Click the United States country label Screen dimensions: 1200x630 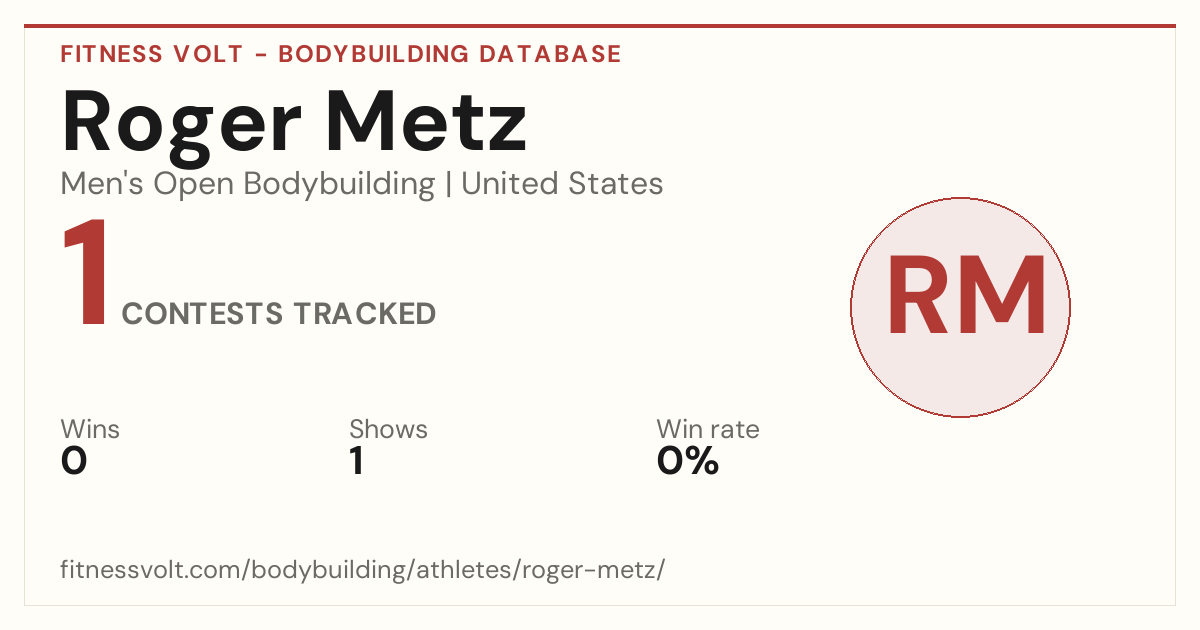[562, 184]
